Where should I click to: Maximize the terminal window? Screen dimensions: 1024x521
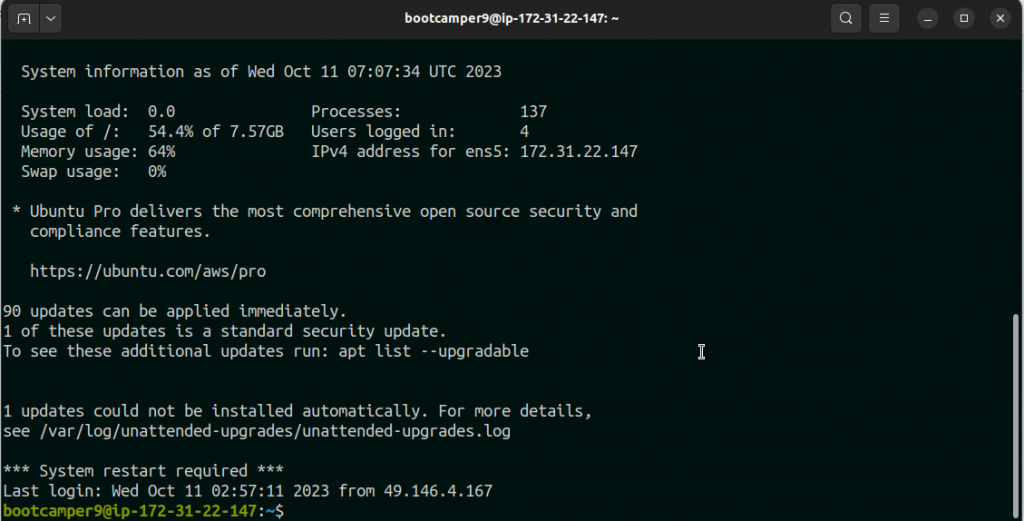tap(964, 18)
